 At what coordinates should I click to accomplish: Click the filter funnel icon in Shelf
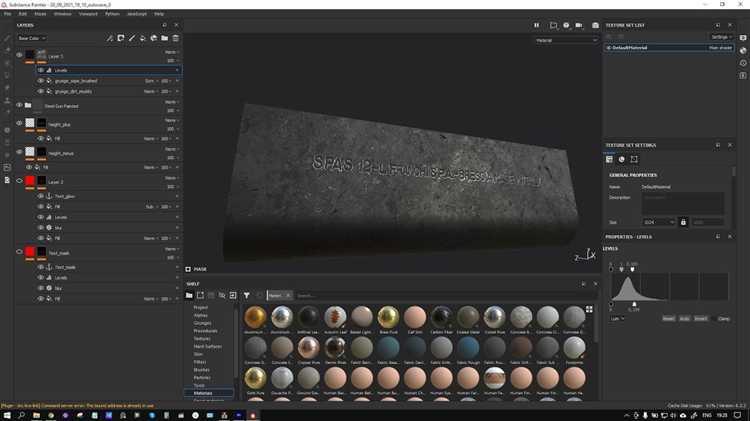pos(247,295)
